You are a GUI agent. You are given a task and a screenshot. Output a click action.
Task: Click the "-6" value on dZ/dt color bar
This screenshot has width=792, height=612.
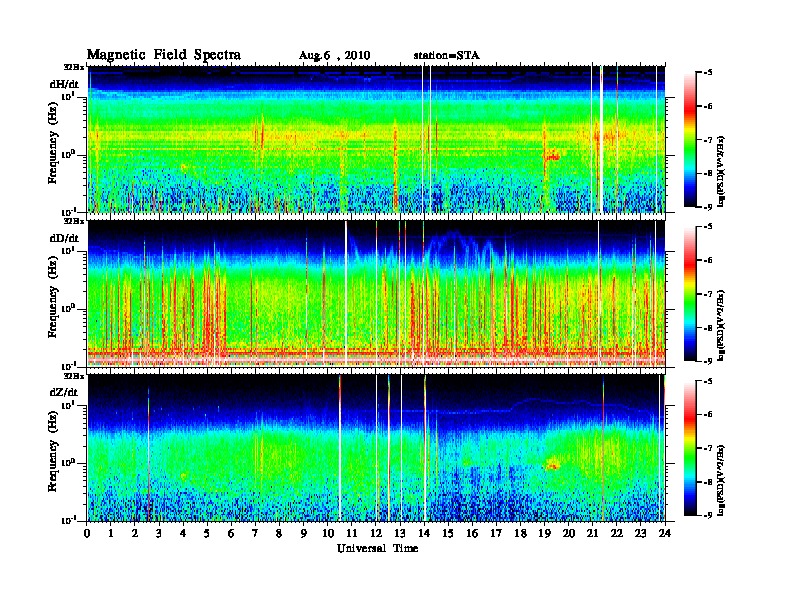[x=708, y=414]
